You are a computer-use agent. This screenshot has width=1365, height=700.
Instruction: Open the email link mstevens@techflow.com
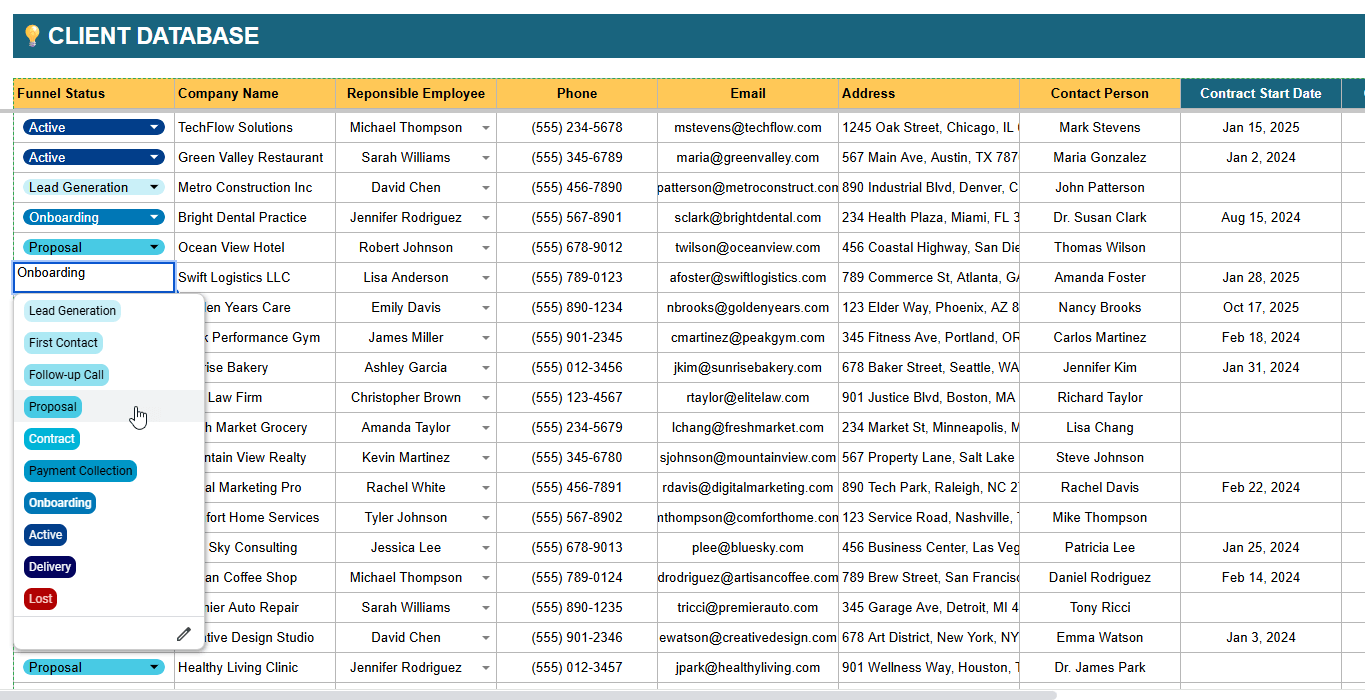[x=747, y=127]
